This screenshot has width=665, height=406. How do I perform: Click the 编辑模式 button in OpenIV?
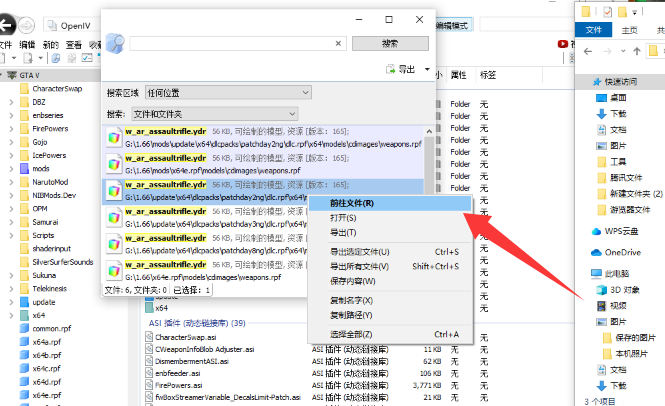pyautogui.click(x=453, y=25)
